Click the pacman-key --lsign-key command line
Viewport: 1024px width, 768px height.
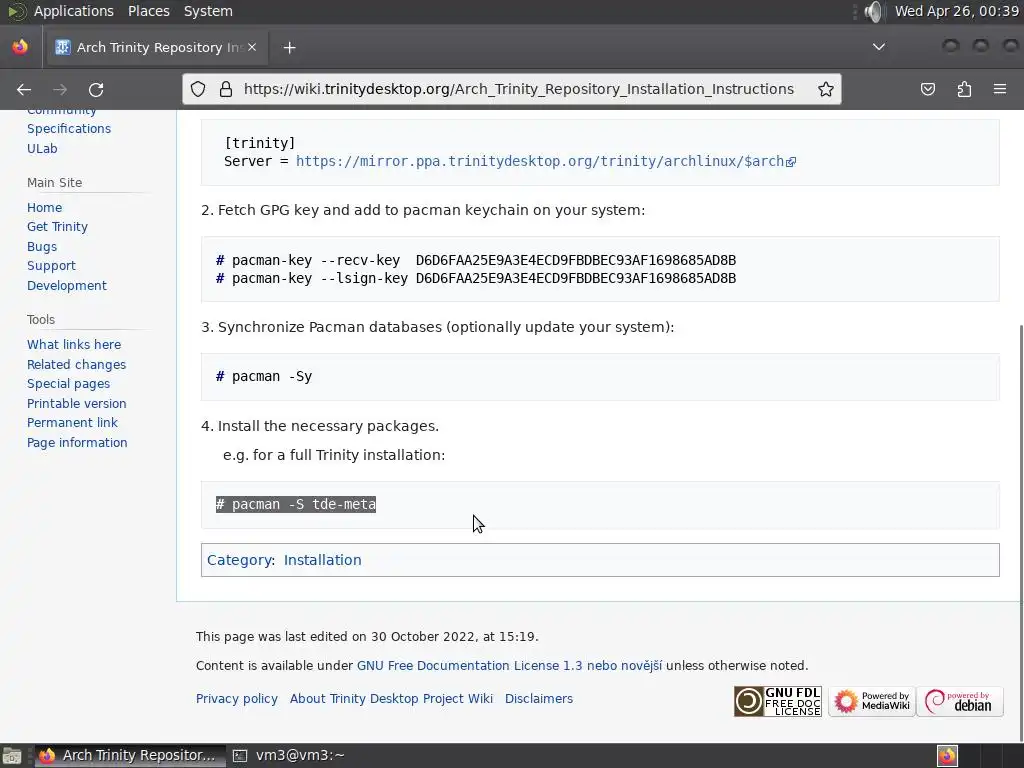click(x=476, y=278)
